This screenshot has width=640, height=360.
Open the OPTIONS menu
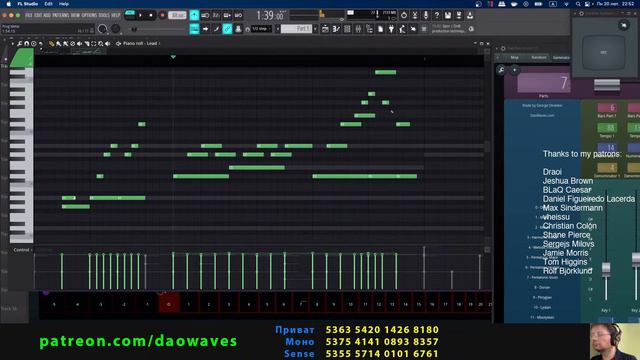click(89, 15)
